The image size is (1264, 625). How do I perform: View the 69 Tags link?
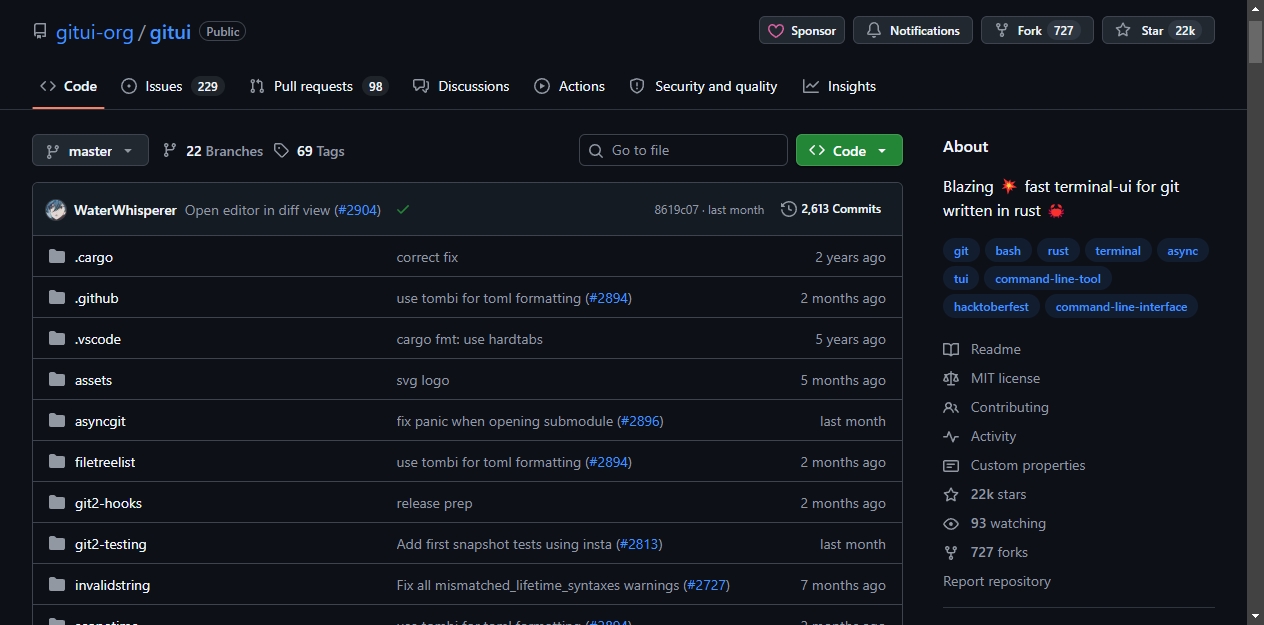309,151
